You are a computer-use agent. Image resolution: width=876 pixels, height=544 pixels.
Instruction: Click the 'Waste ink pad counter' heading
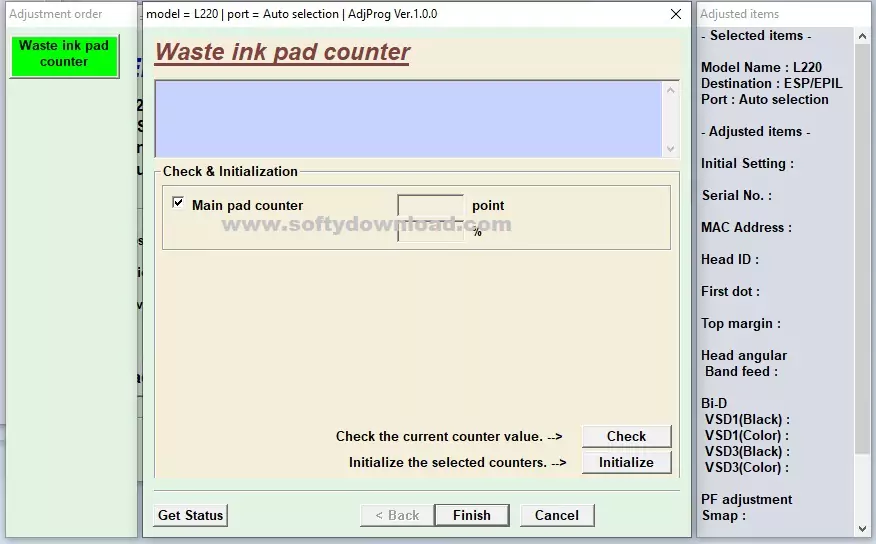282,53
